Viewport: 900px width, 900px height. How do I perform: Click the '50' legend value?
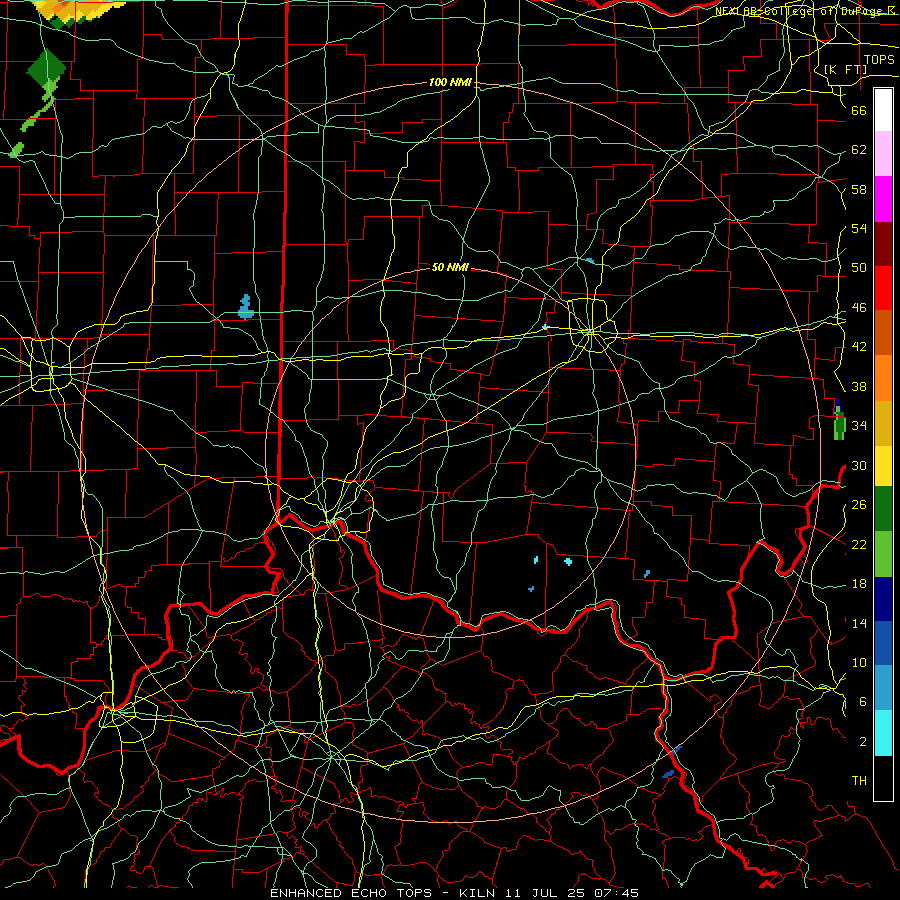pos(859,268)
